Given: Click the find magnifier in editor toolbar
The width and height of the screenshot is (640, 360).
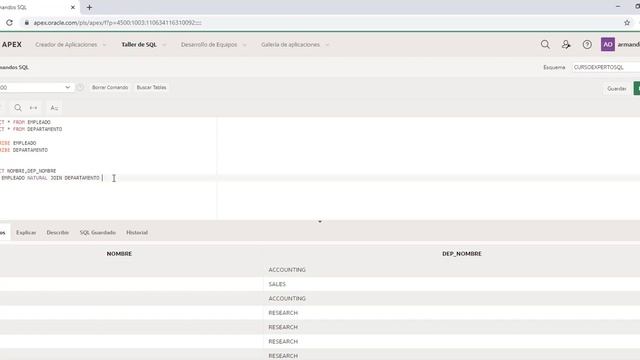Looking at the screenshot, I should (18, 108).
